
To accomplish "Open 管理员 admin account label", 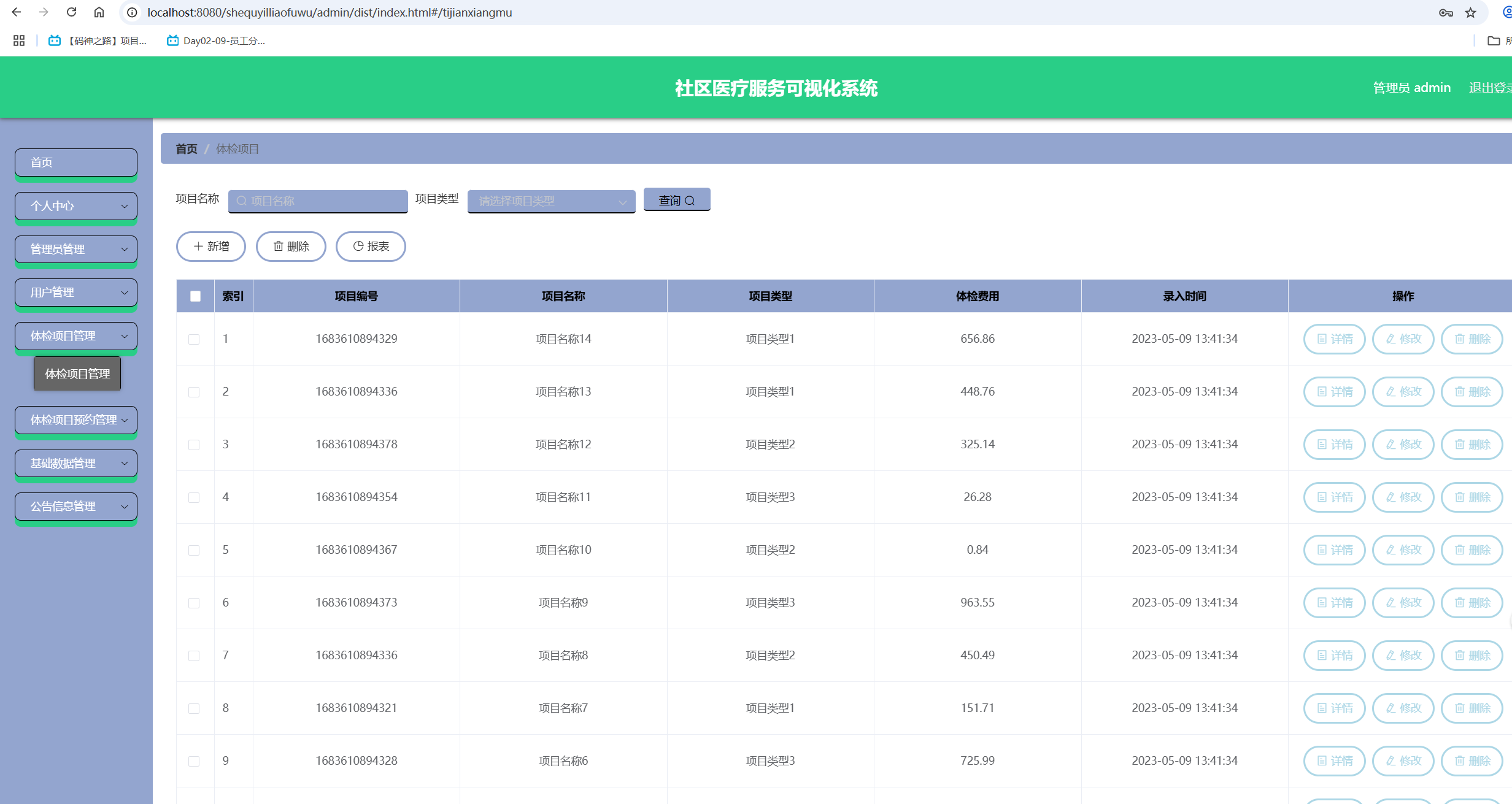I will click(x=1411, y=88).
